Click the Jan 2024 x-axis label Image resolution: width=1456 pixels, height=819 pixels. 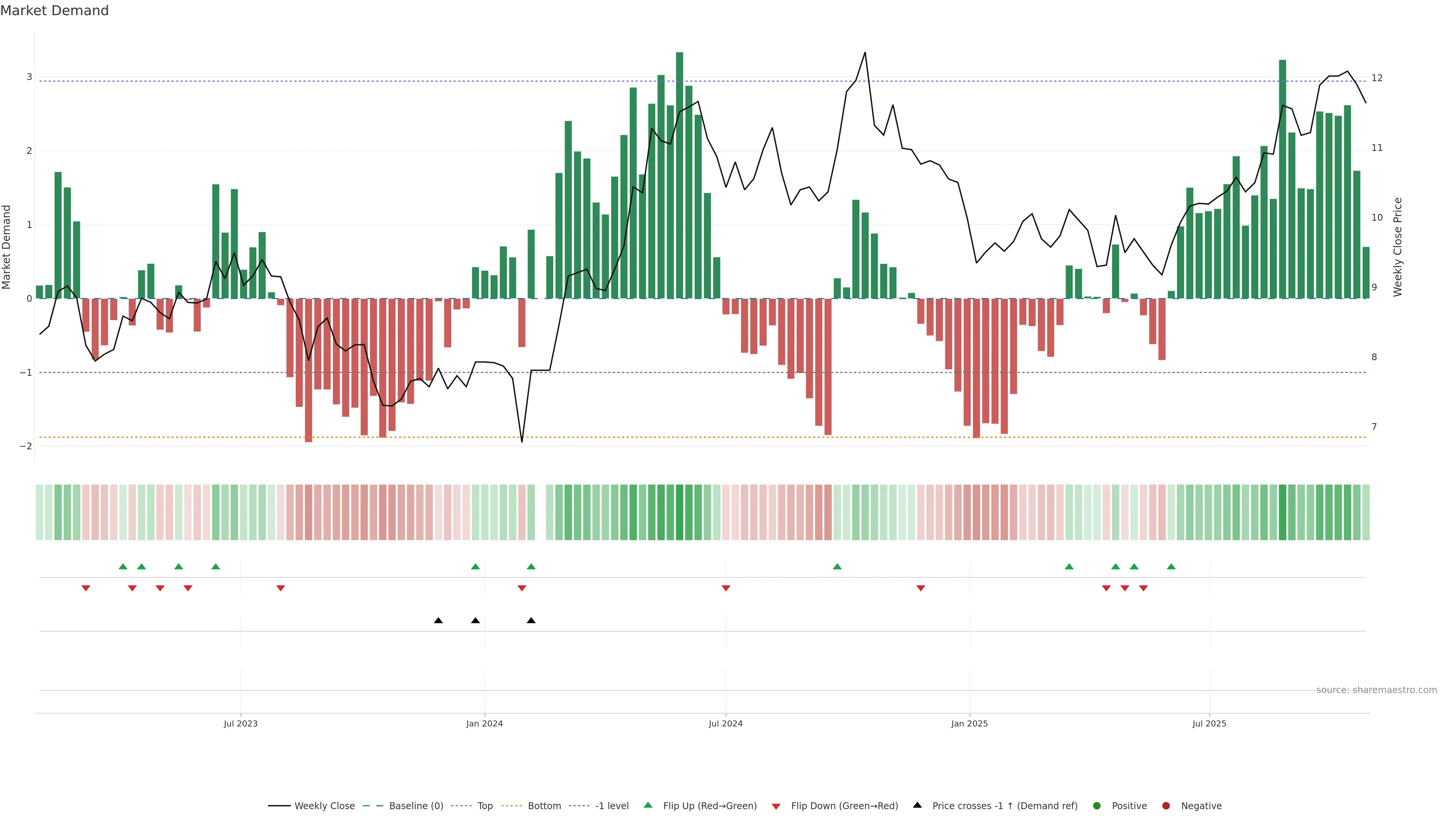[x=485, y=723]
